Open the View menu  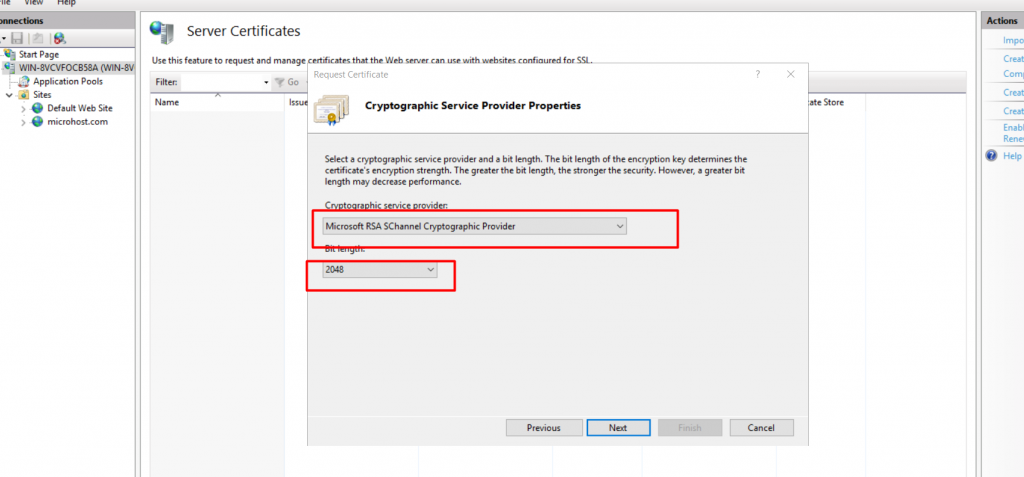point(33,3)
